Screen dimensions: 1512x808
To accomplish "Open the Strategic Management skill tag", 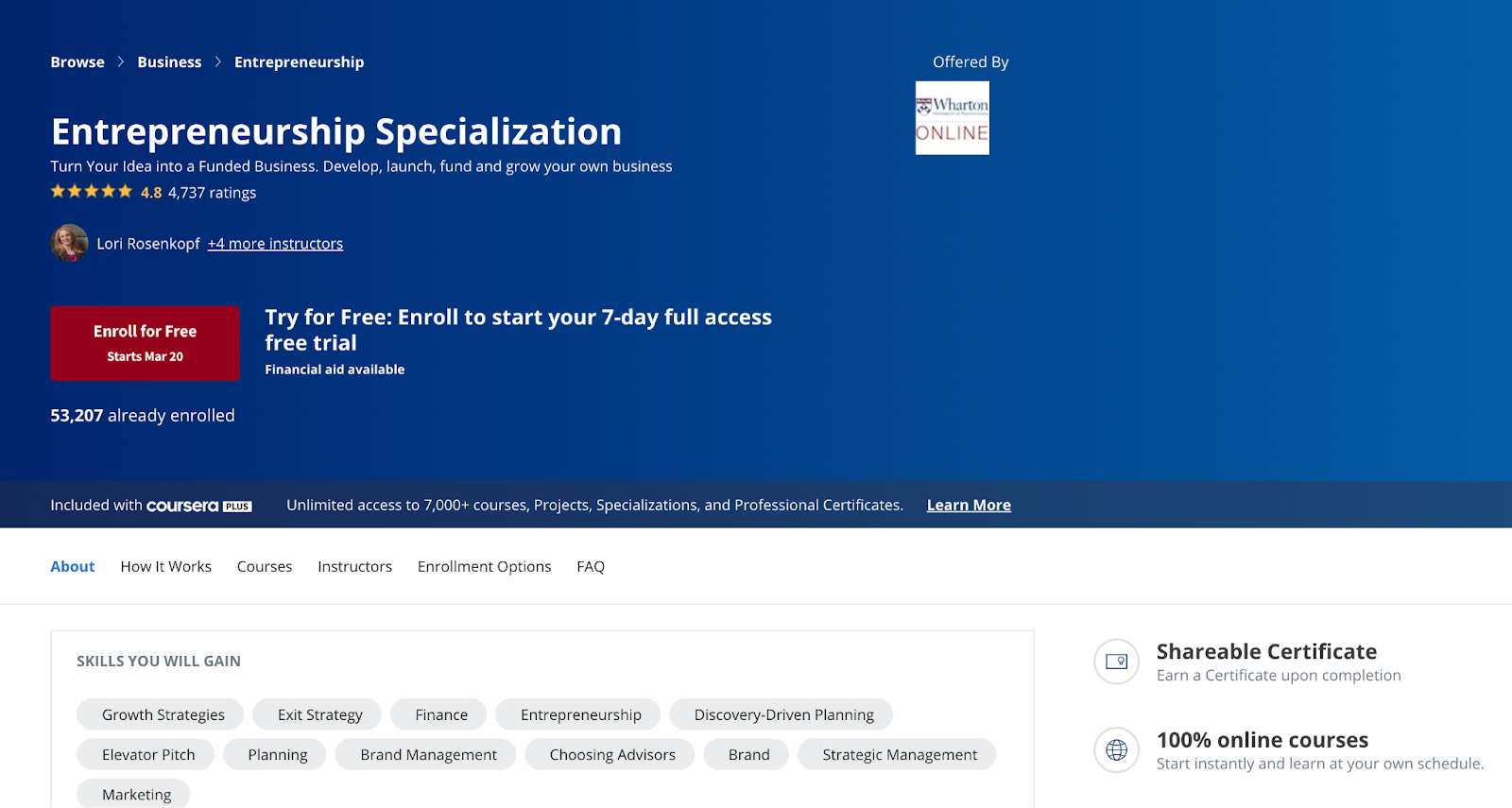I will [897, 754].
